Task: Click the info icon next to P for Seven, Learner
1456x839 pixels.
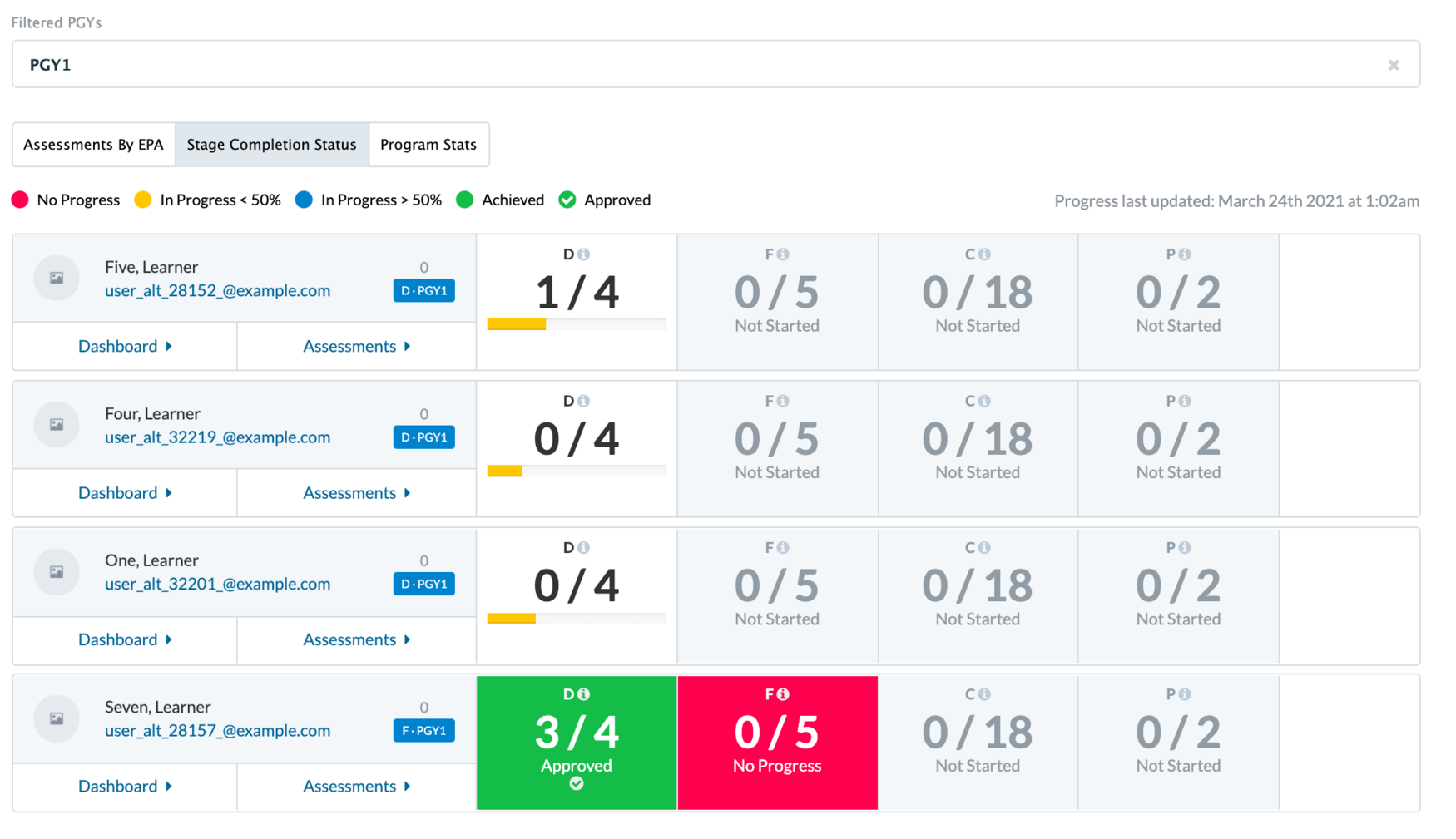Action: (x=1185, y=694)
